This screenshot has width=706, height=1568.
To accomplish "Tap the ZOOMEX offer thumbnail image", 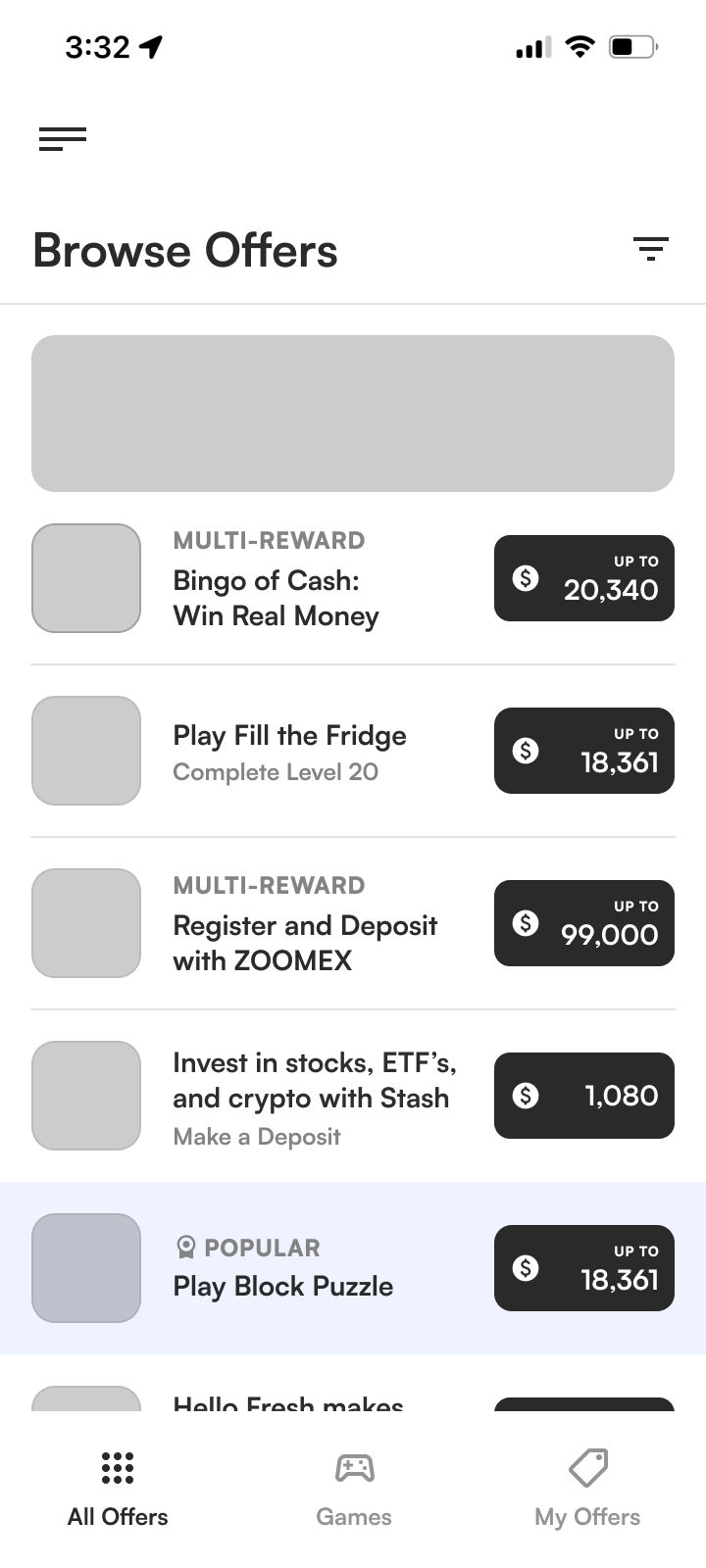I will coord(86,923).
